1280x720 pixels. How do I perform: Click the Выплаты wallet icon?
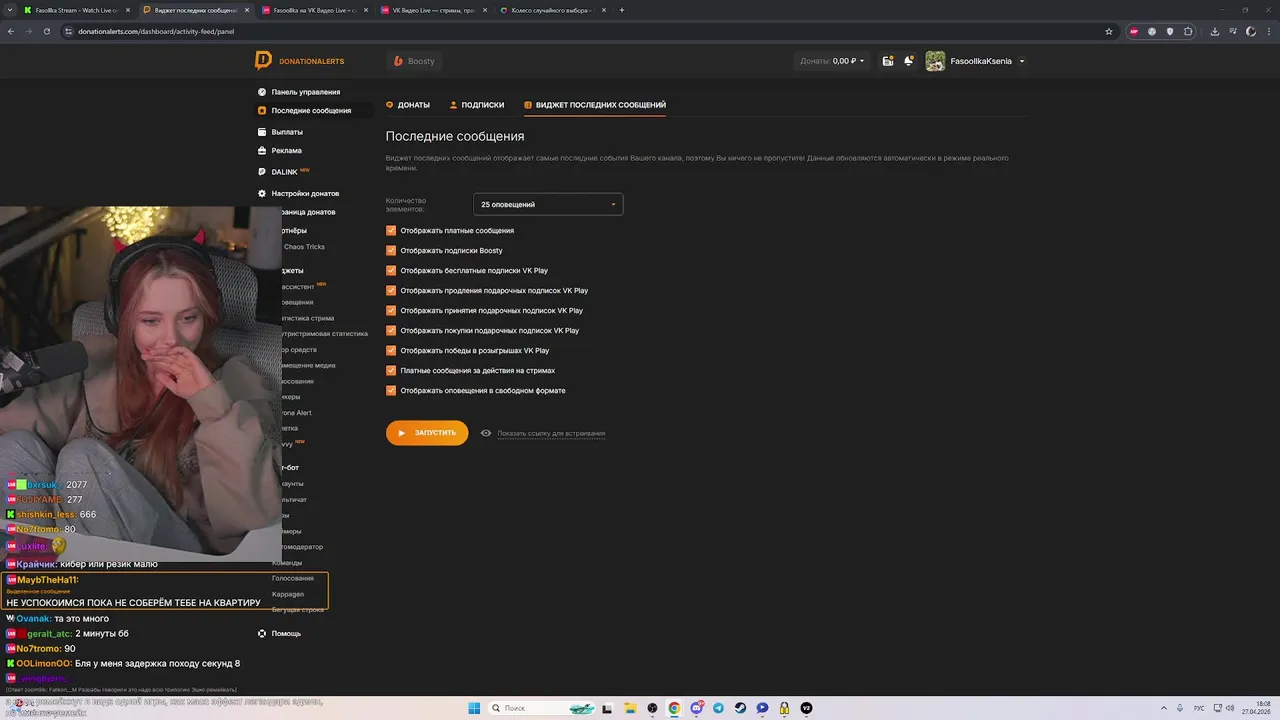tap(262, 132)
